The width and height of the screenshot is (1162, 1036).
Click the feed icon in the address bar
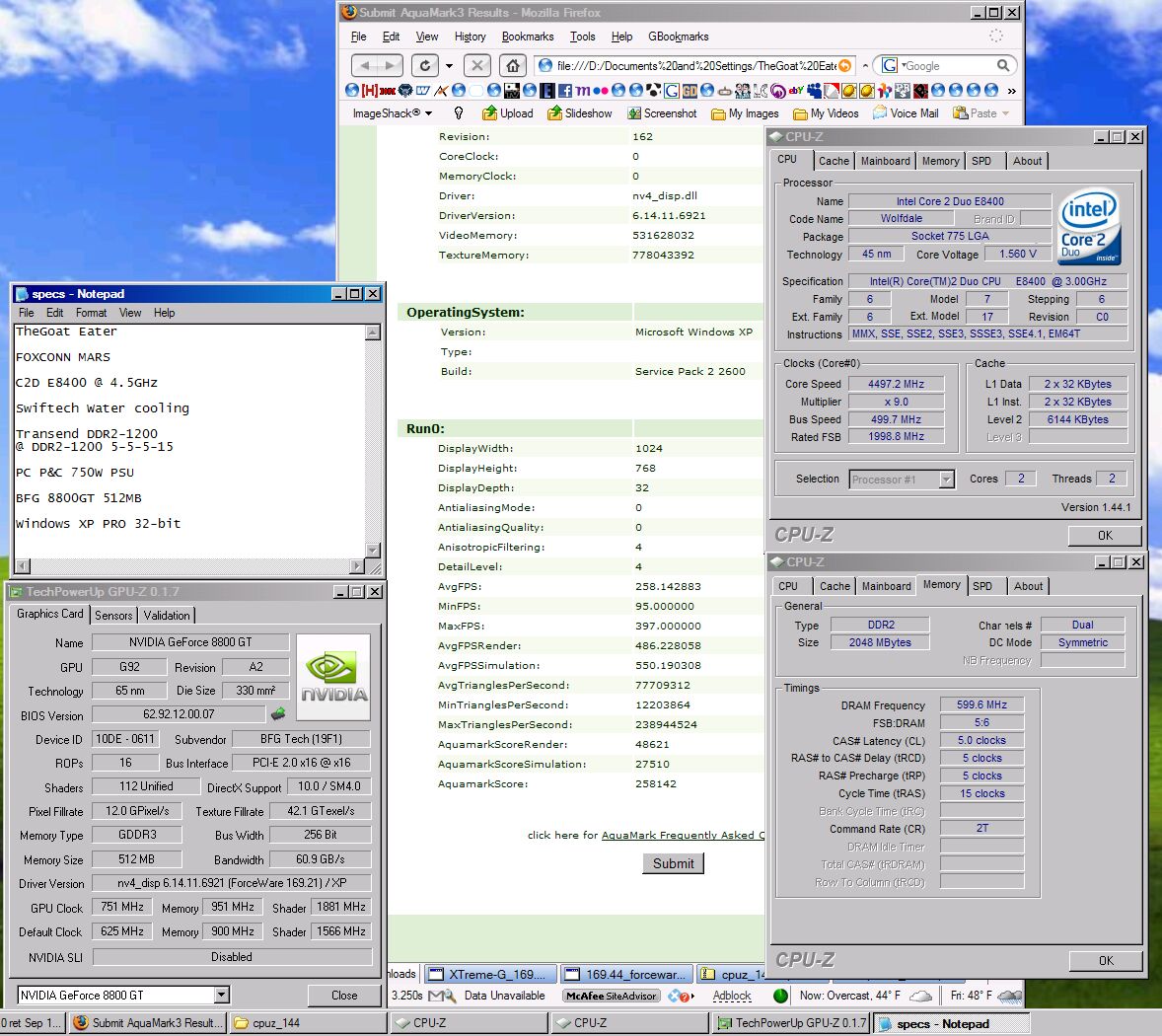844,65
